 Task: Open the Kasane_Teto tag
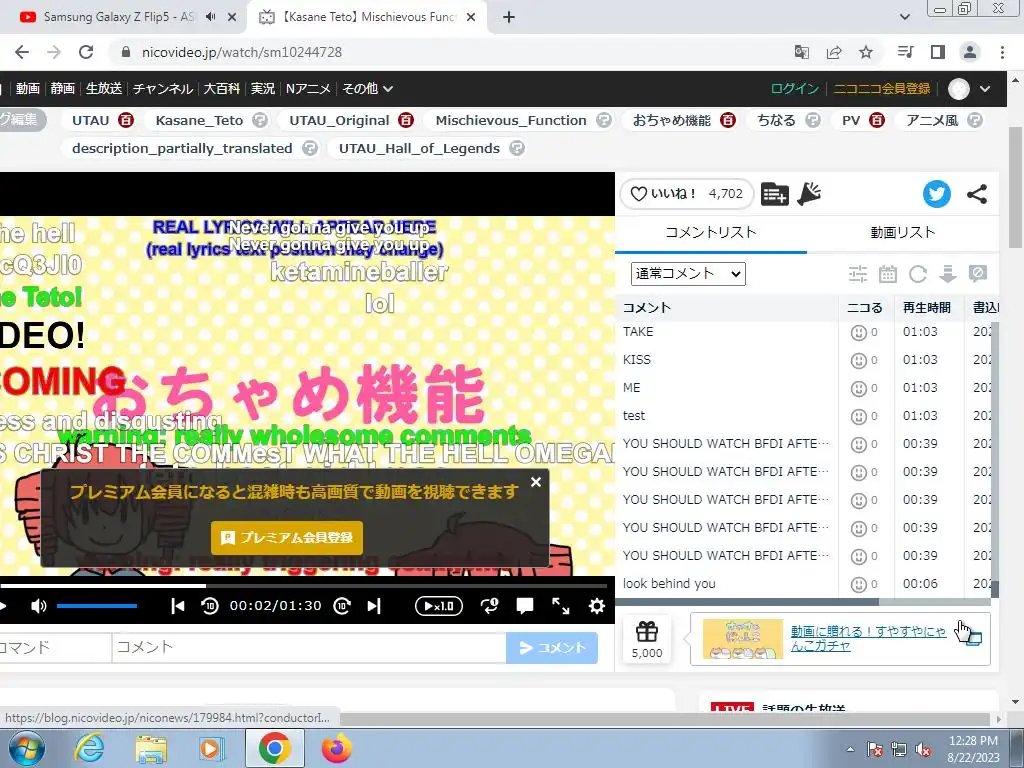[x=199, y=121]
